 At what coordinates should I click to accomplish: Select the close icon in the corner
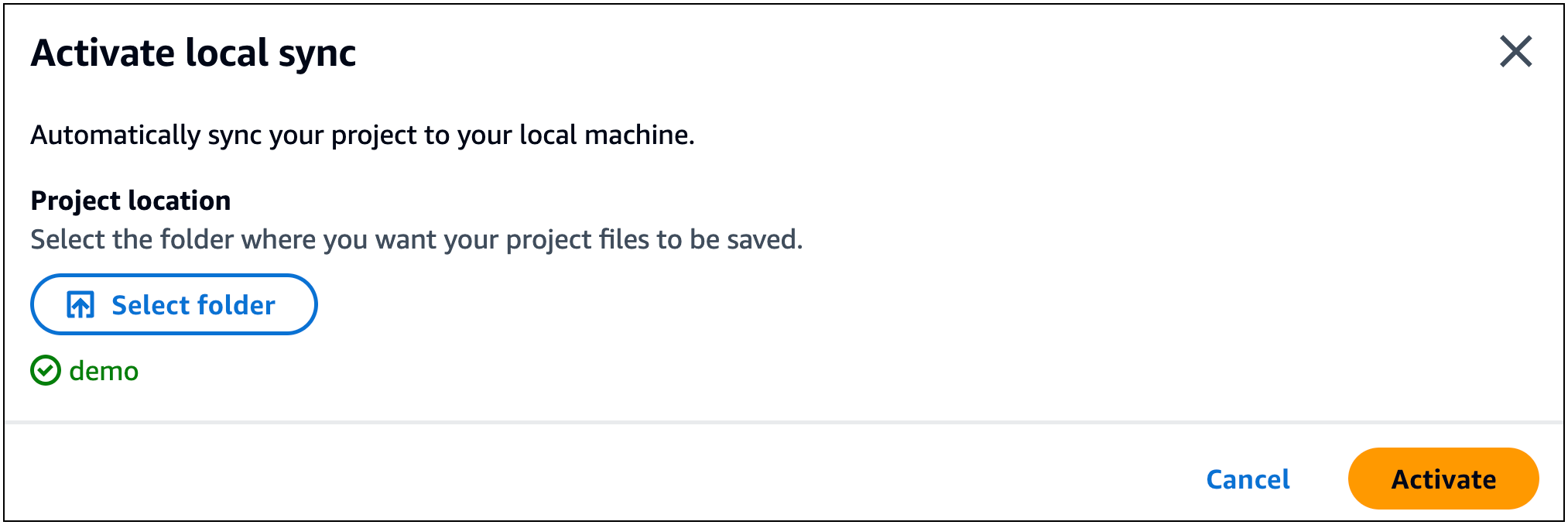1516,53
